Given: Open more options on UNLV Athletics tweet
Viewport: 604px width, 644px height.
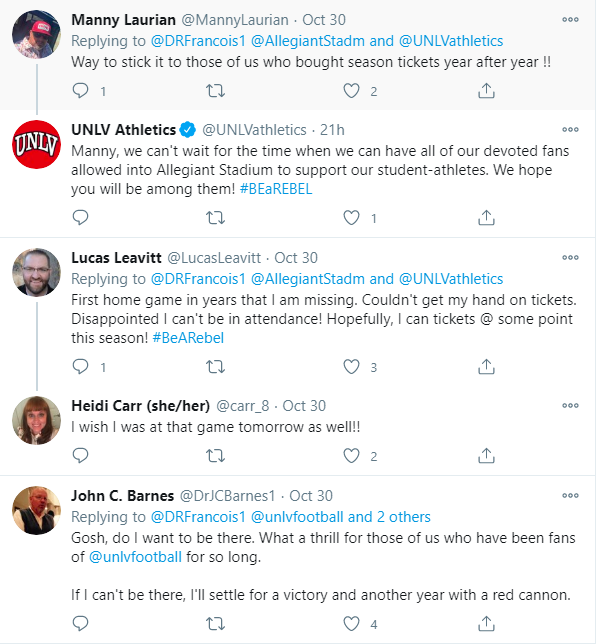Looking at the screenshot, I should coord(570,129).
